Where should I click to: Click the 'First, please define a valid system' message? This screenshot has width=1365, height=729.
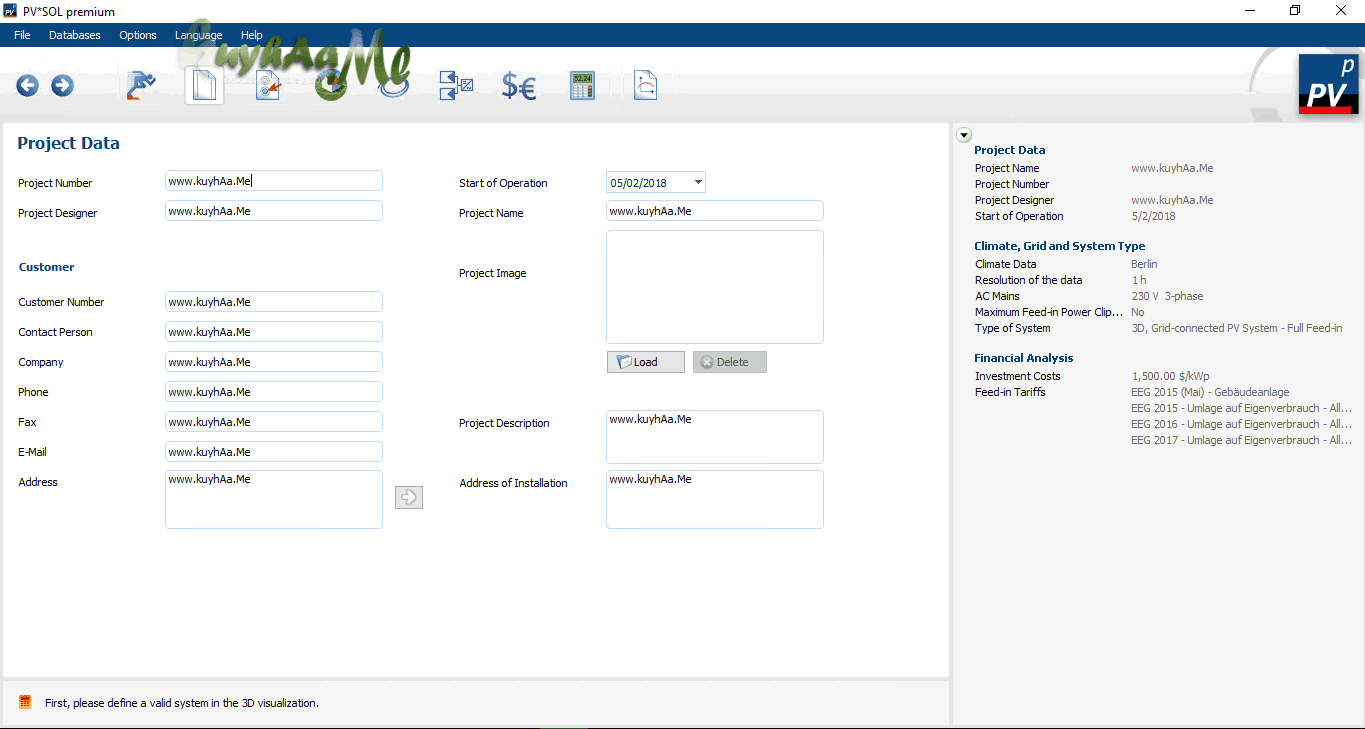pyautogui.click(x=182, y=703)
